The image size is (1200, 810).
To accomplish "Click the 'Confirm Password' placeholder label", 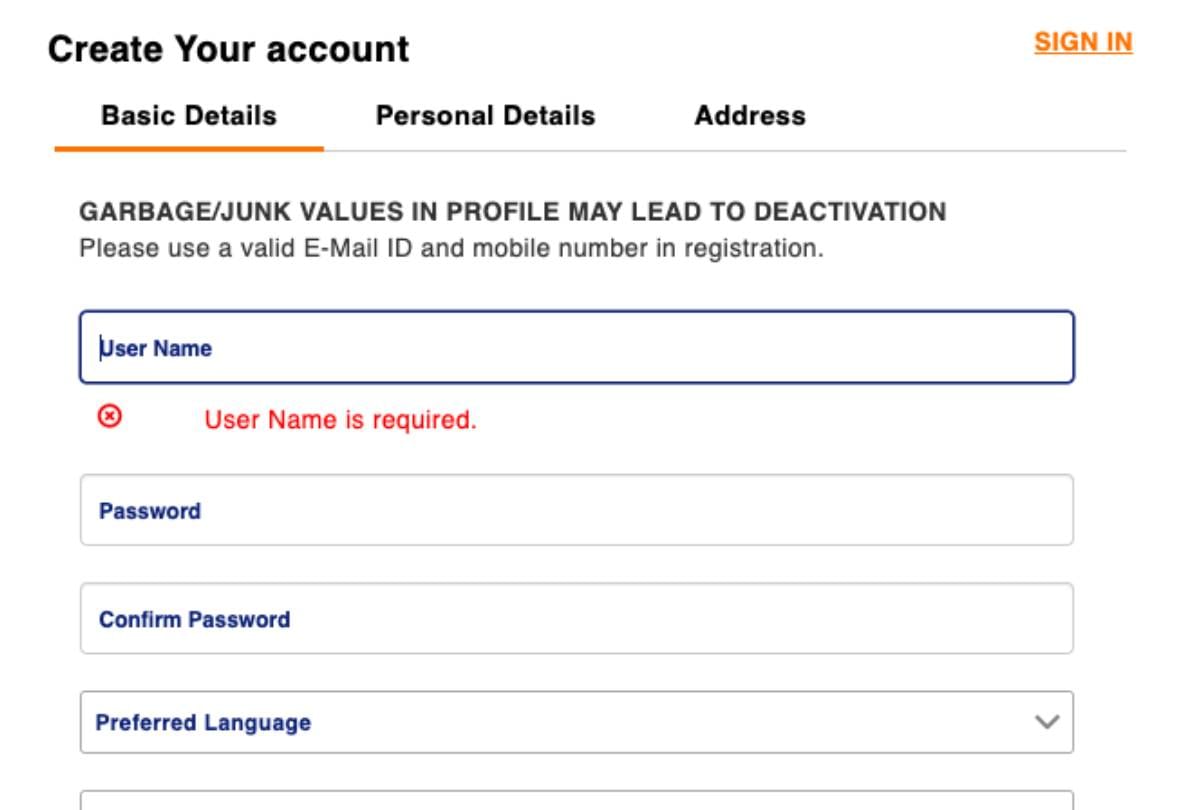I will click(x=194, y=619).
